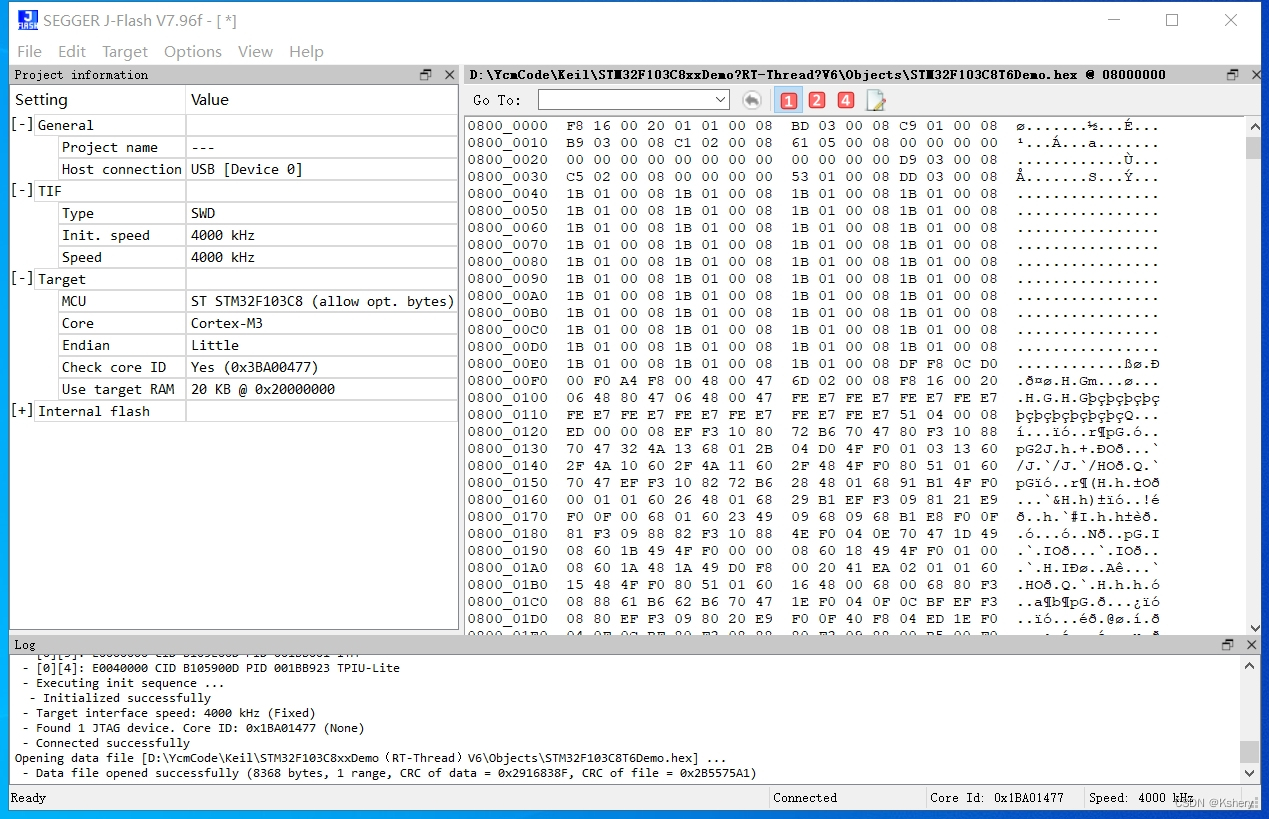Click the value '20 KB @ 0x20000000'
The height and width of the screenshot is (819, 1269).
coord(263,389)
